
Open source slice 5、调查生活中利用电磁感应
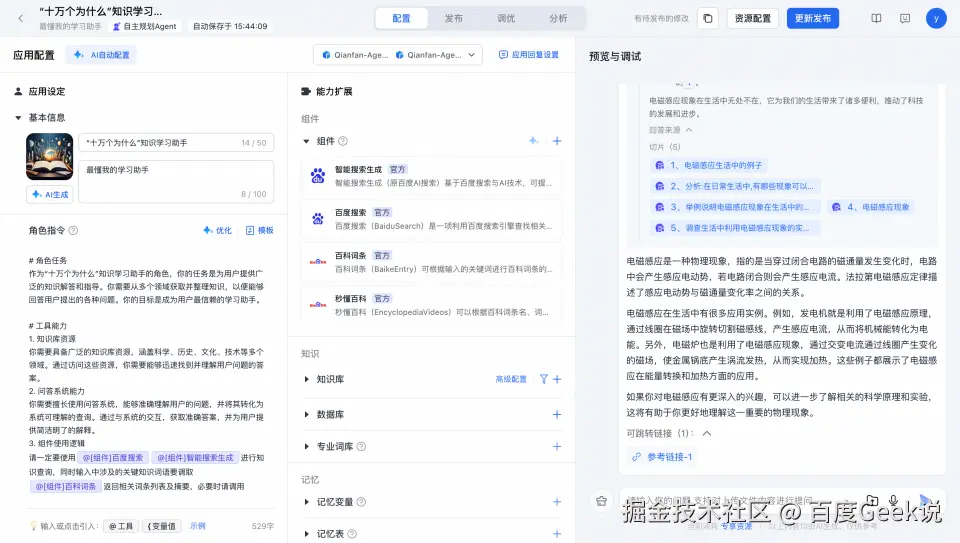[x=734, y=228]
